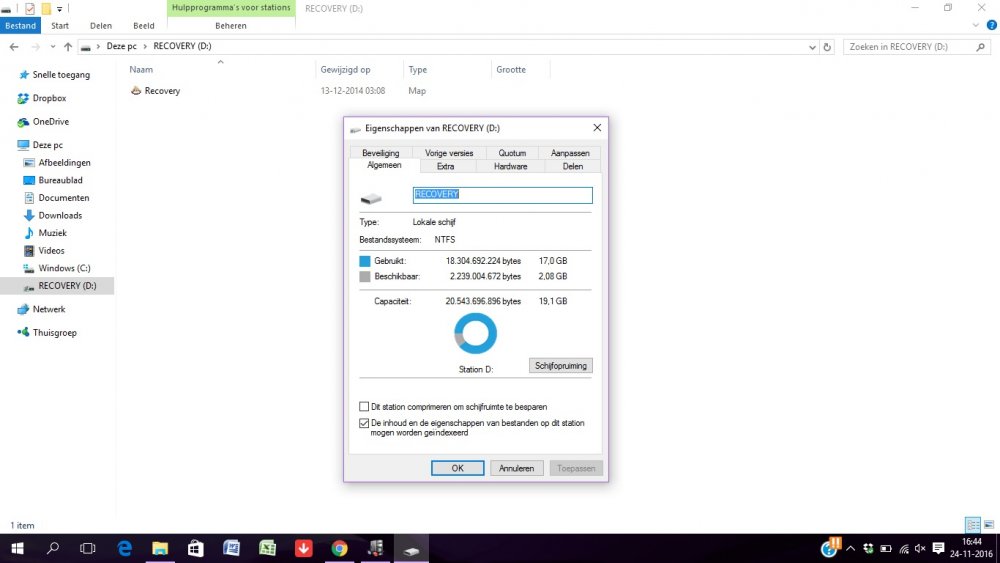Open the Windows Start menu
The image size is (1000, 563).
[17, 548]
